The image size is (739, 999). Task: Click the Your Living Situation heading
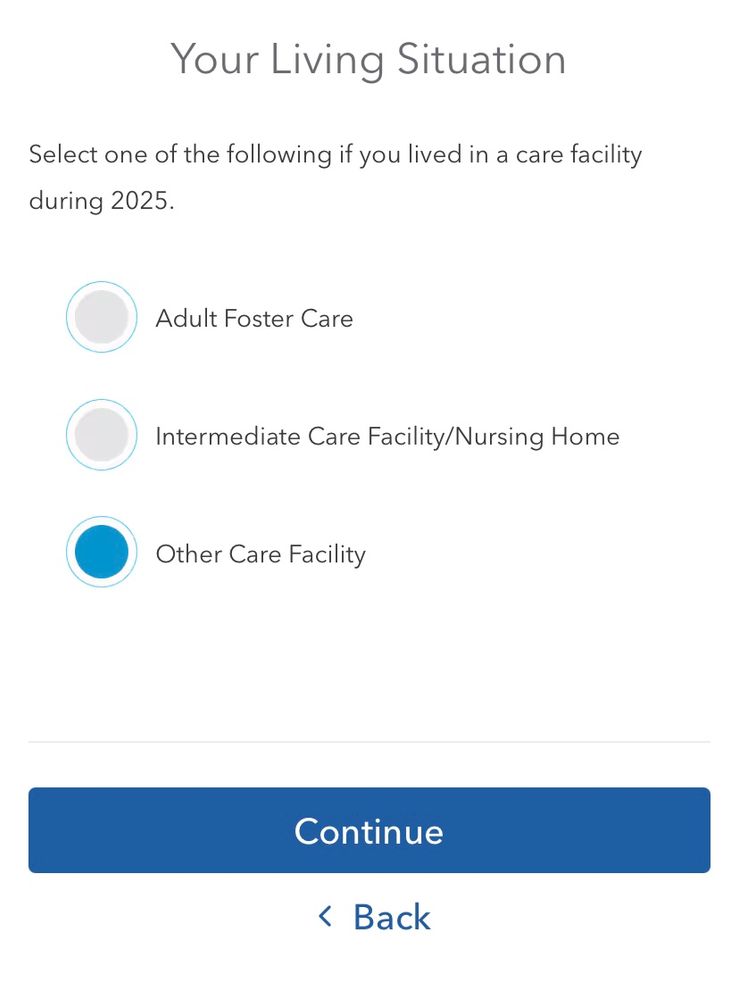(368, 59)
